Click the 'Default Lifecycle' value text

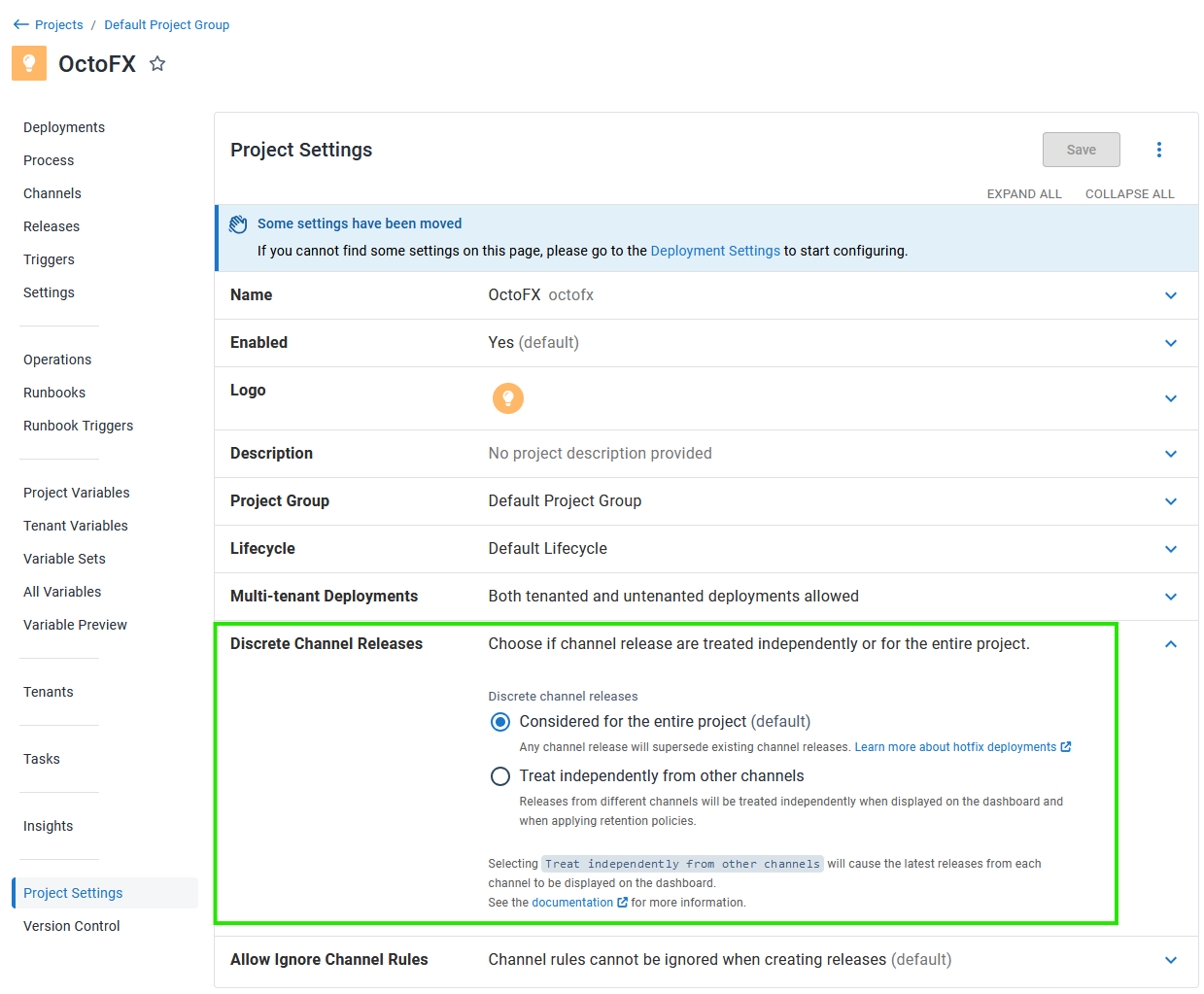(548, 549)
